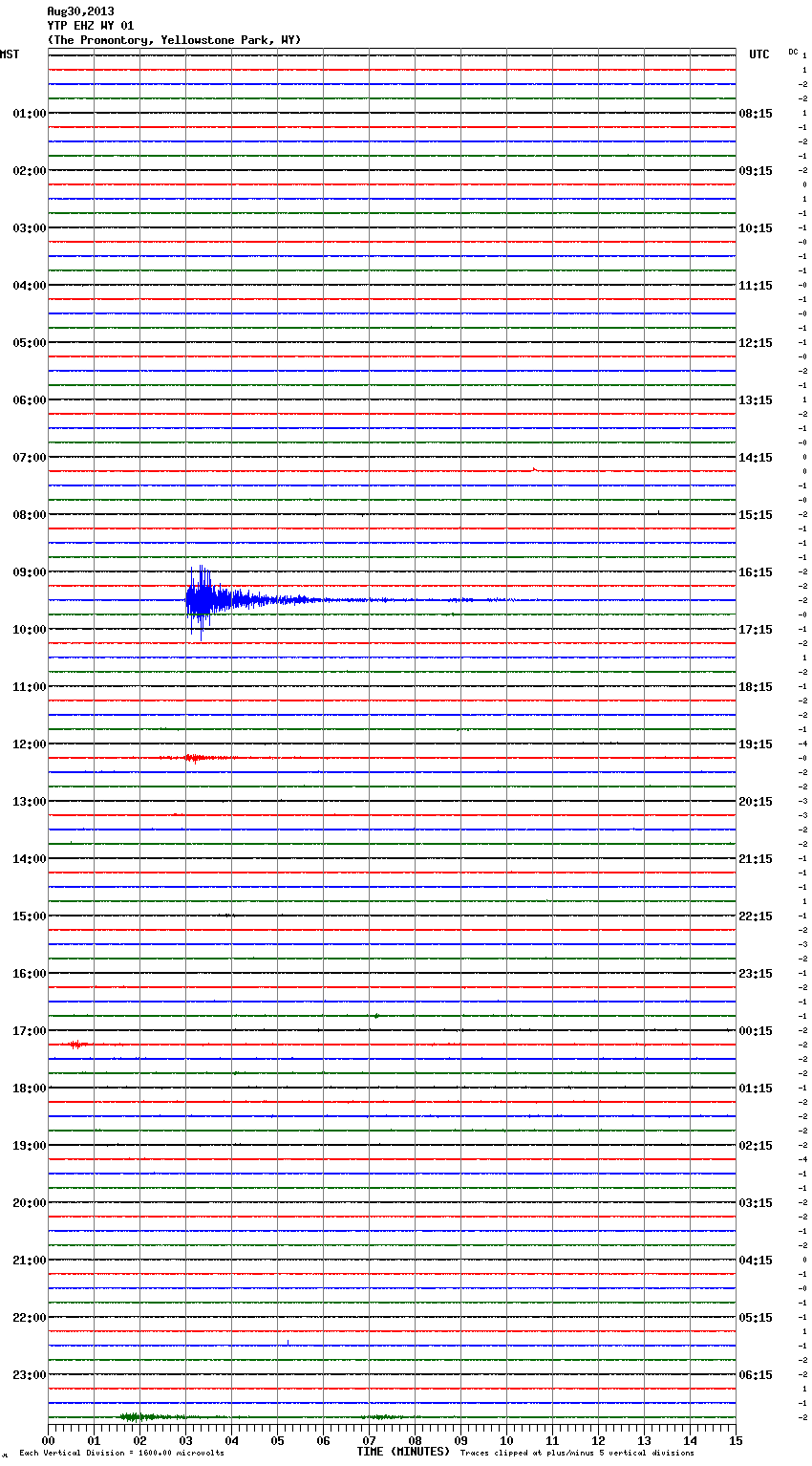Click UTC time label 06:15
The image size is (812, 1466).
tap(756, 1375)
